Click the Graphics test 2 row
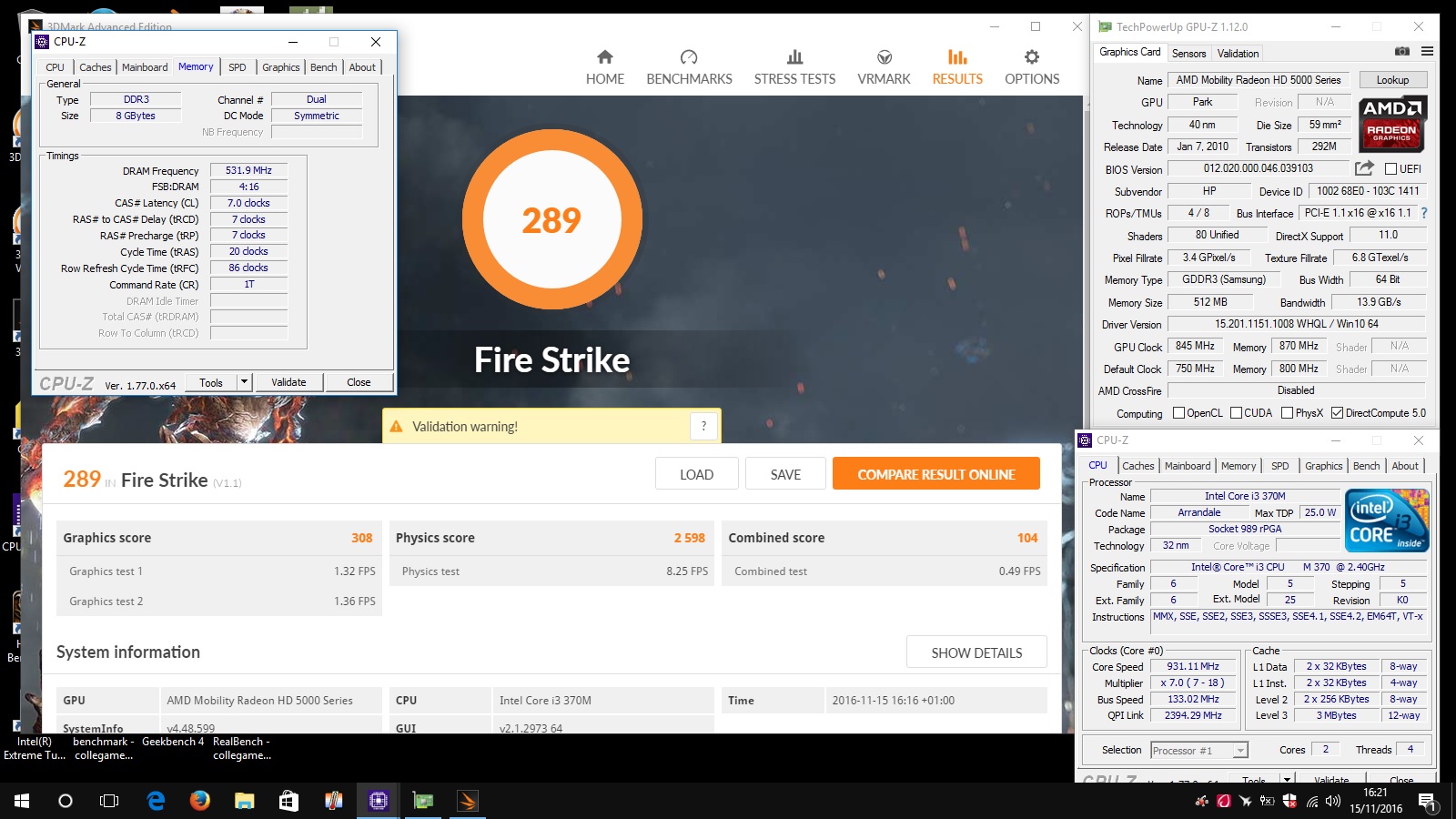Image resolution: width=1456 pixels, height=819 pixels. (x=219, y=601)
